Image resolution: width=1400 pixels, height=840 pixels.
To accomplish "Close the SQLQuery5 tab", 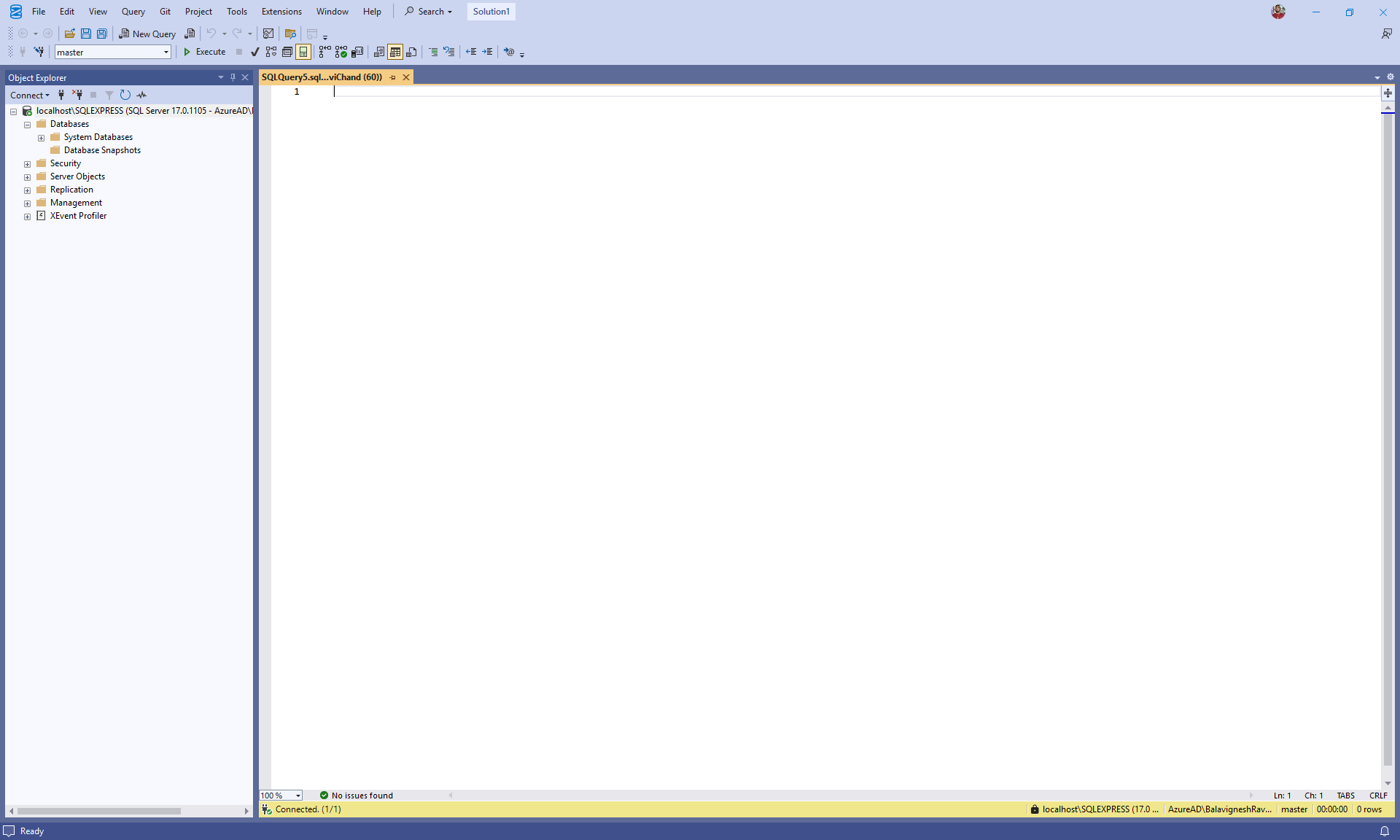I will 406,77.
